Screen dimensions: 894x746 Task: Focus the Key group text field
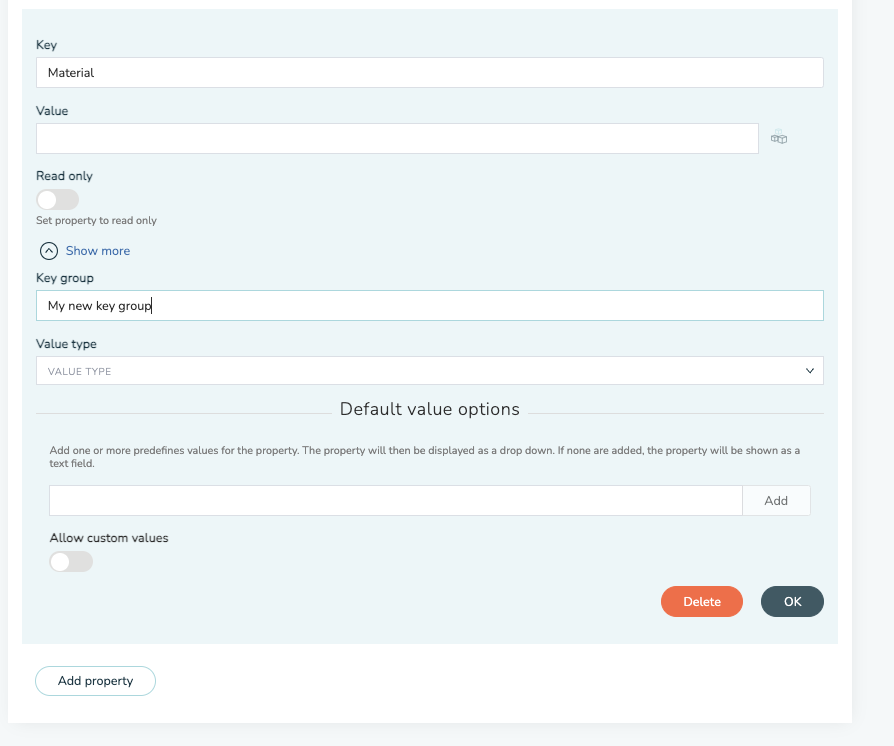[x=430, y=306]
